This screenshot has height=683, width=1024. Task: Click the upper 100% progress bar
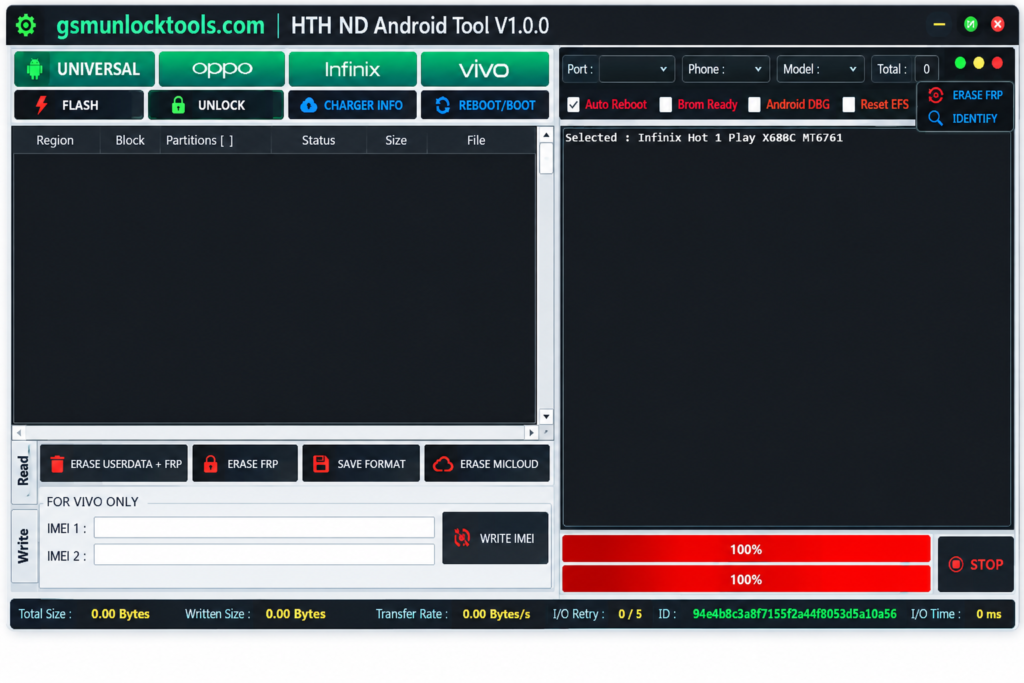746,549
